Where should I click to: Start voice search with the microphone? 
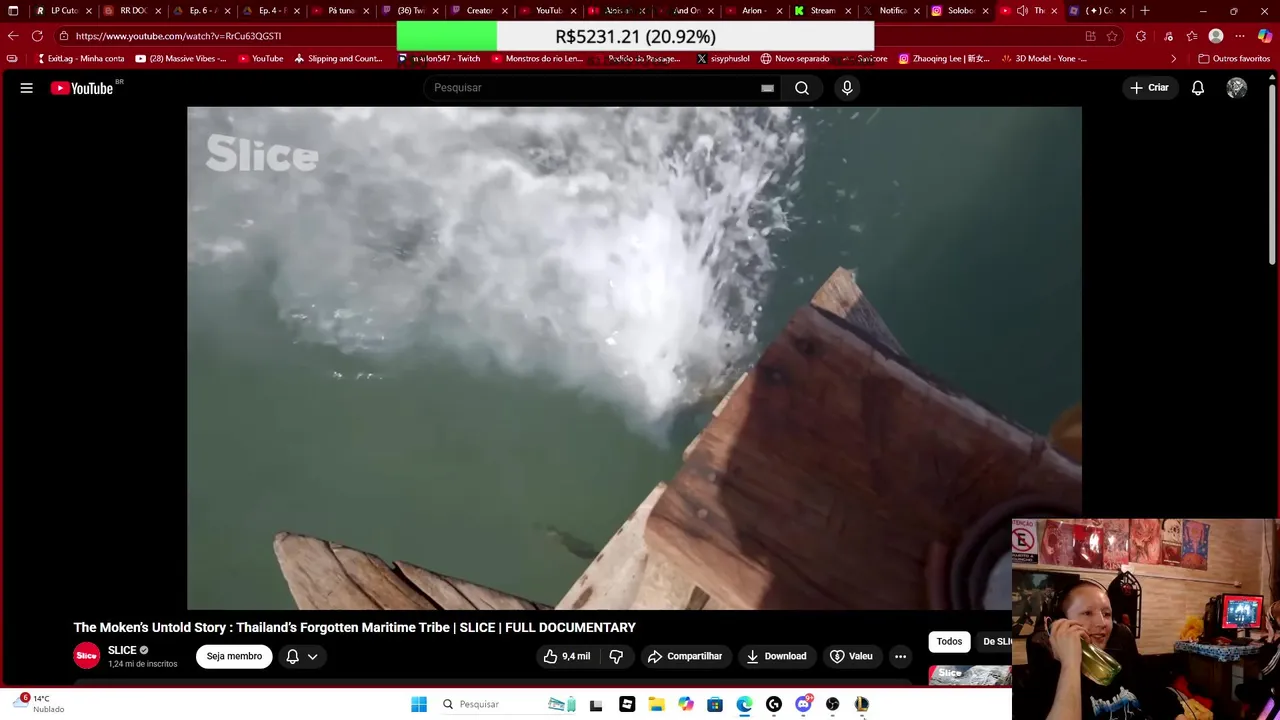click(847, 88)
